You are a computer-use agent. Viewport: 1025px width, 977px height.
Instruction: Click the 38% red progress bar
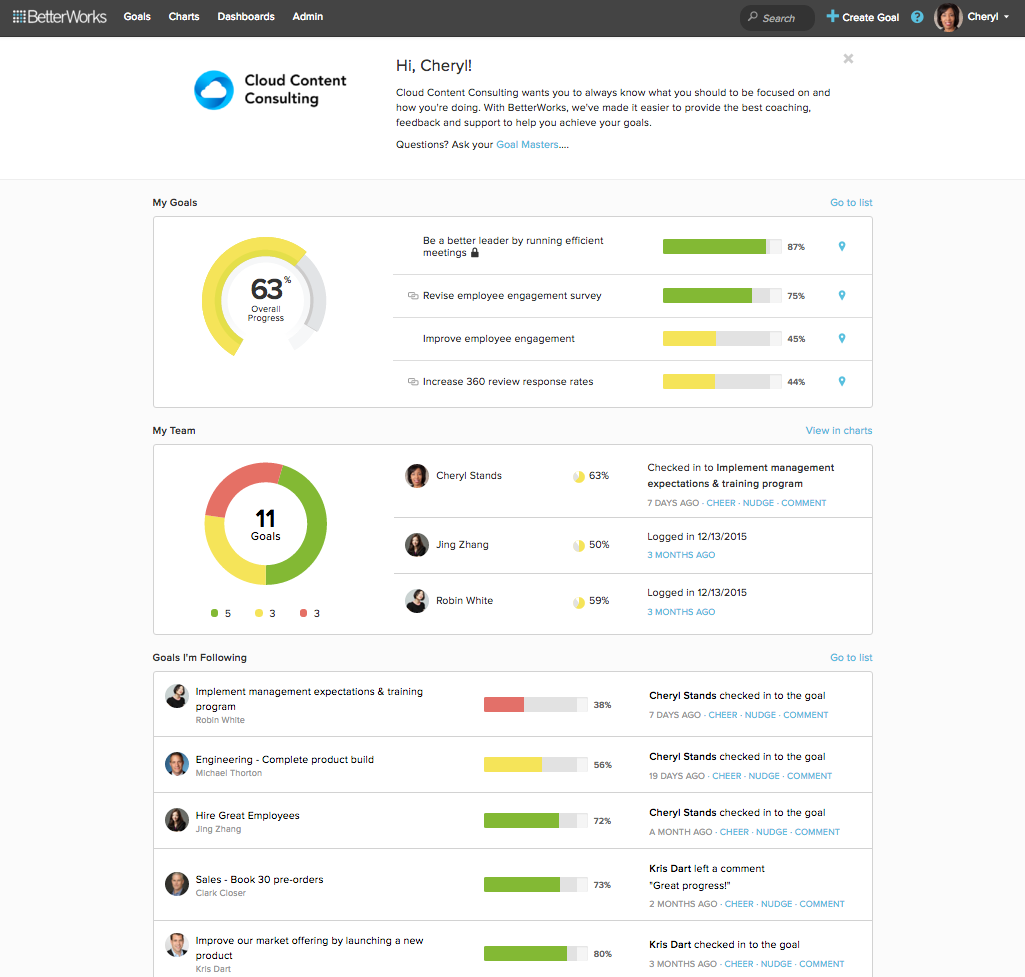coord(535,704)
